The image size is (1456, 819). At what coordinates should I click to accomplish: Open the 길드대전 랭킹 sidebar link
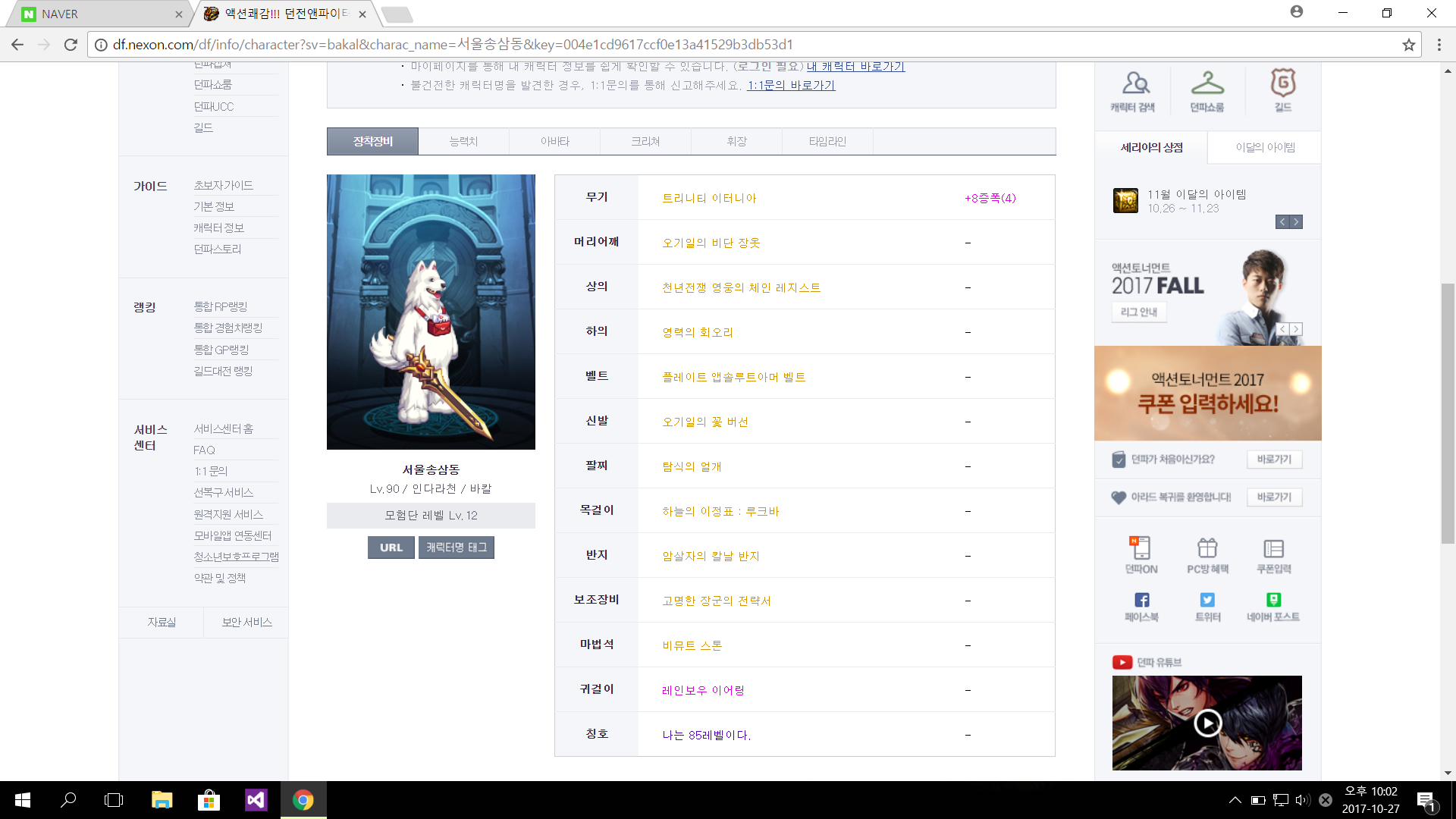[223, 371]
